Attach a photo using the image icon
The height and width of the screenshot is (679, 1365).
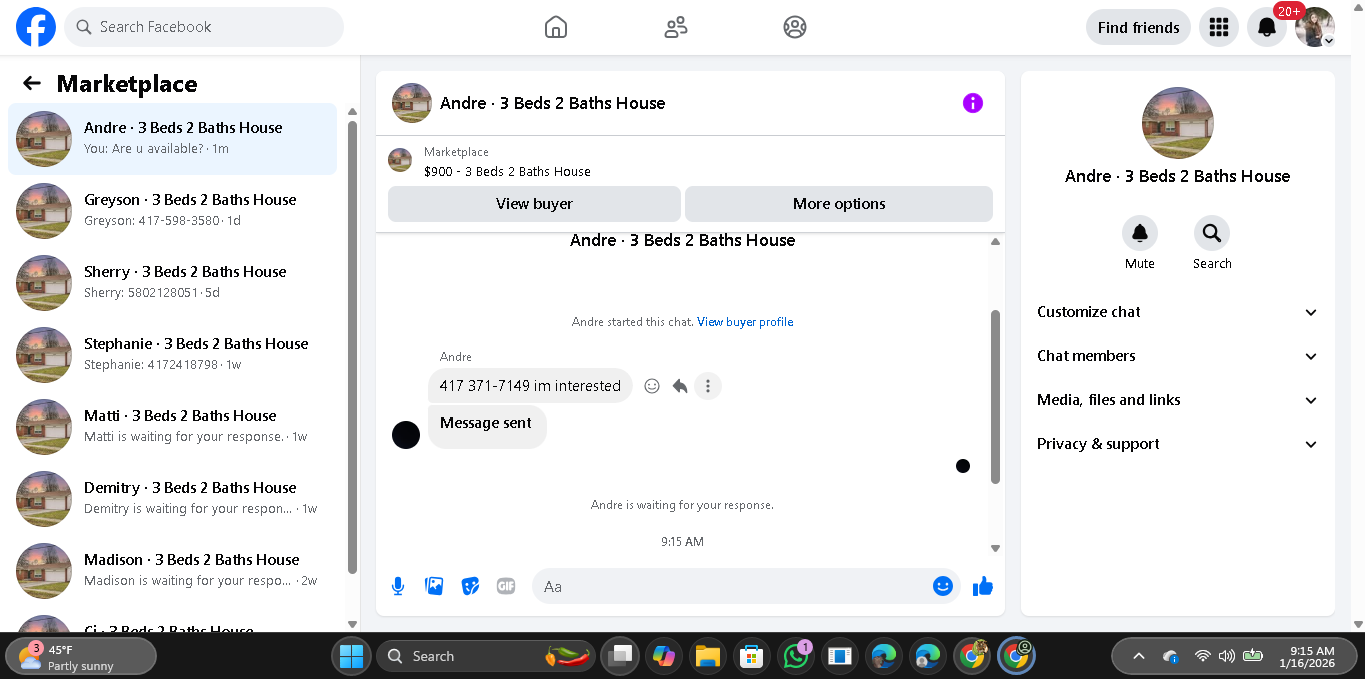pos(434,586)
